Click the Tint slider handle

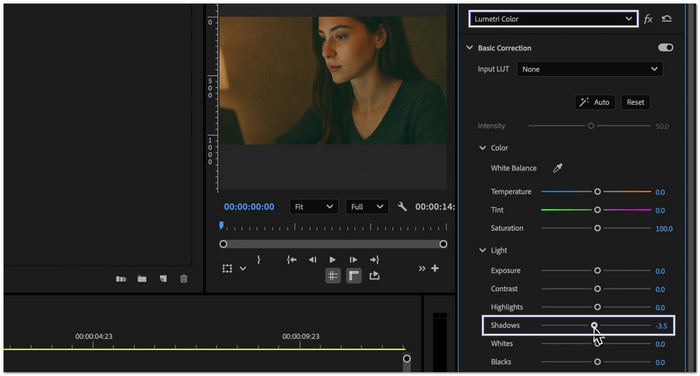pyautogui.click(x=597, y=210)
